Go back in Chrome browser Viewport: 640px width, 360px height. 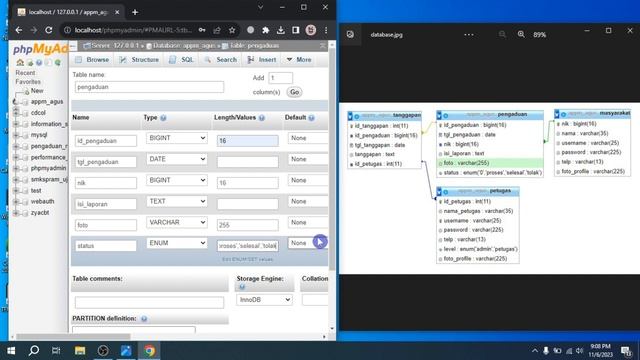(19, 30)
